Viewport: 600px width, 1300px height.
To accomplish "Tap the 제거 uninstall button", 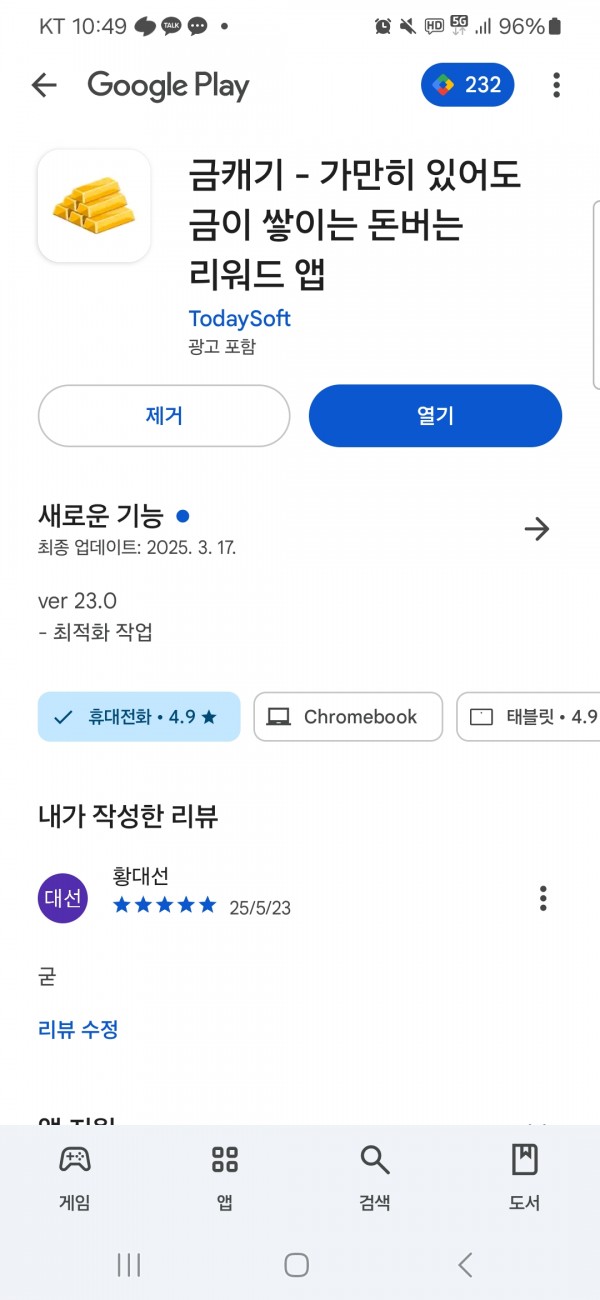I will [x=164, y=416].
